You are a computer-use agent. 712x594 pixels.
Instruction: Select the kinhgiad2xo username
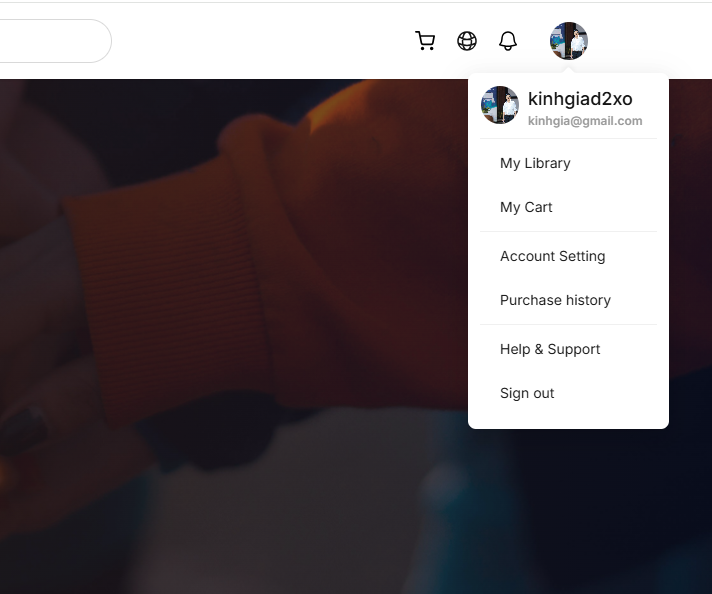click(580, 99)
